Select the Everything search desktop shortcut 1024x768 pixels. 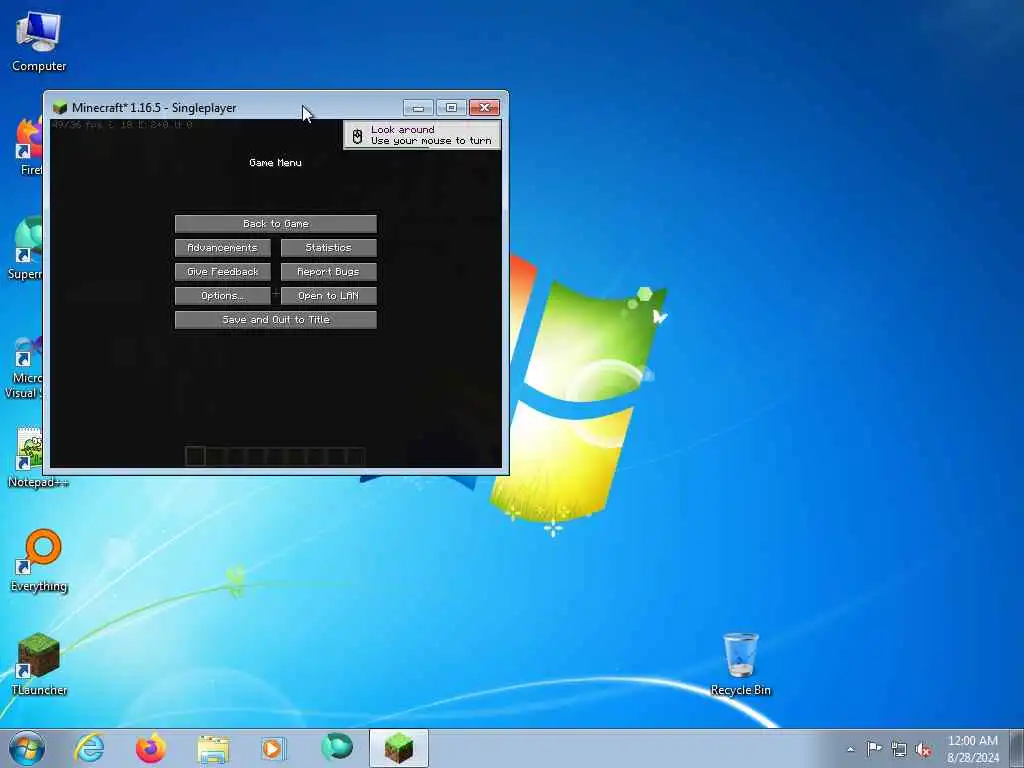[x=39, y=560]
